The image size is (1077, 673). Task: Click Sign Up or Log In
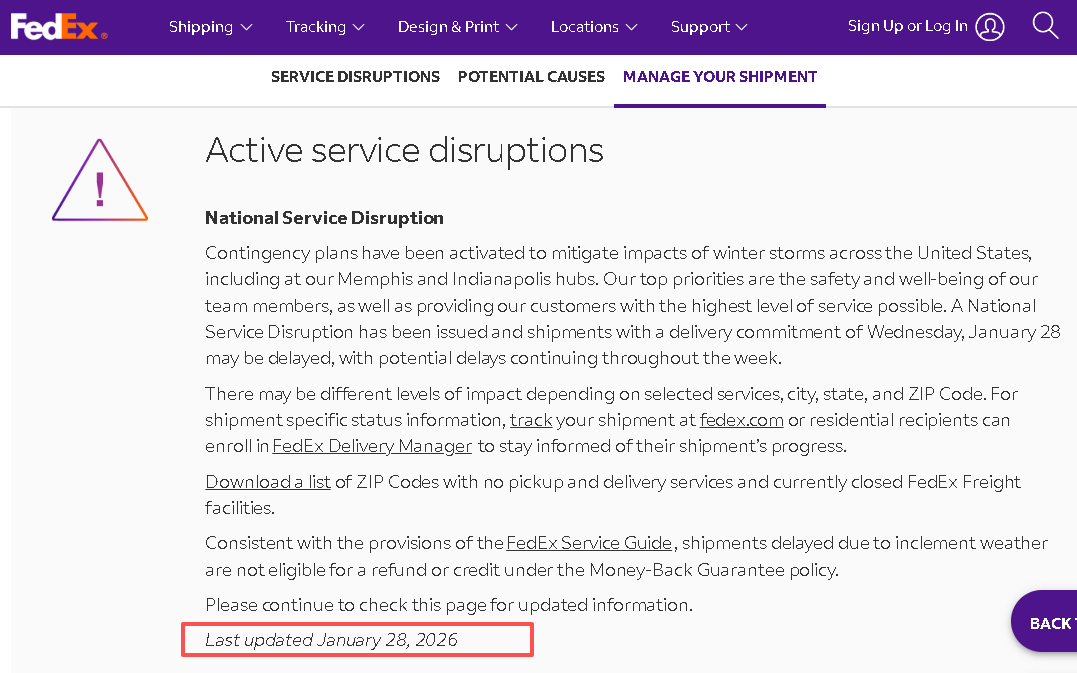coord(907,26)
